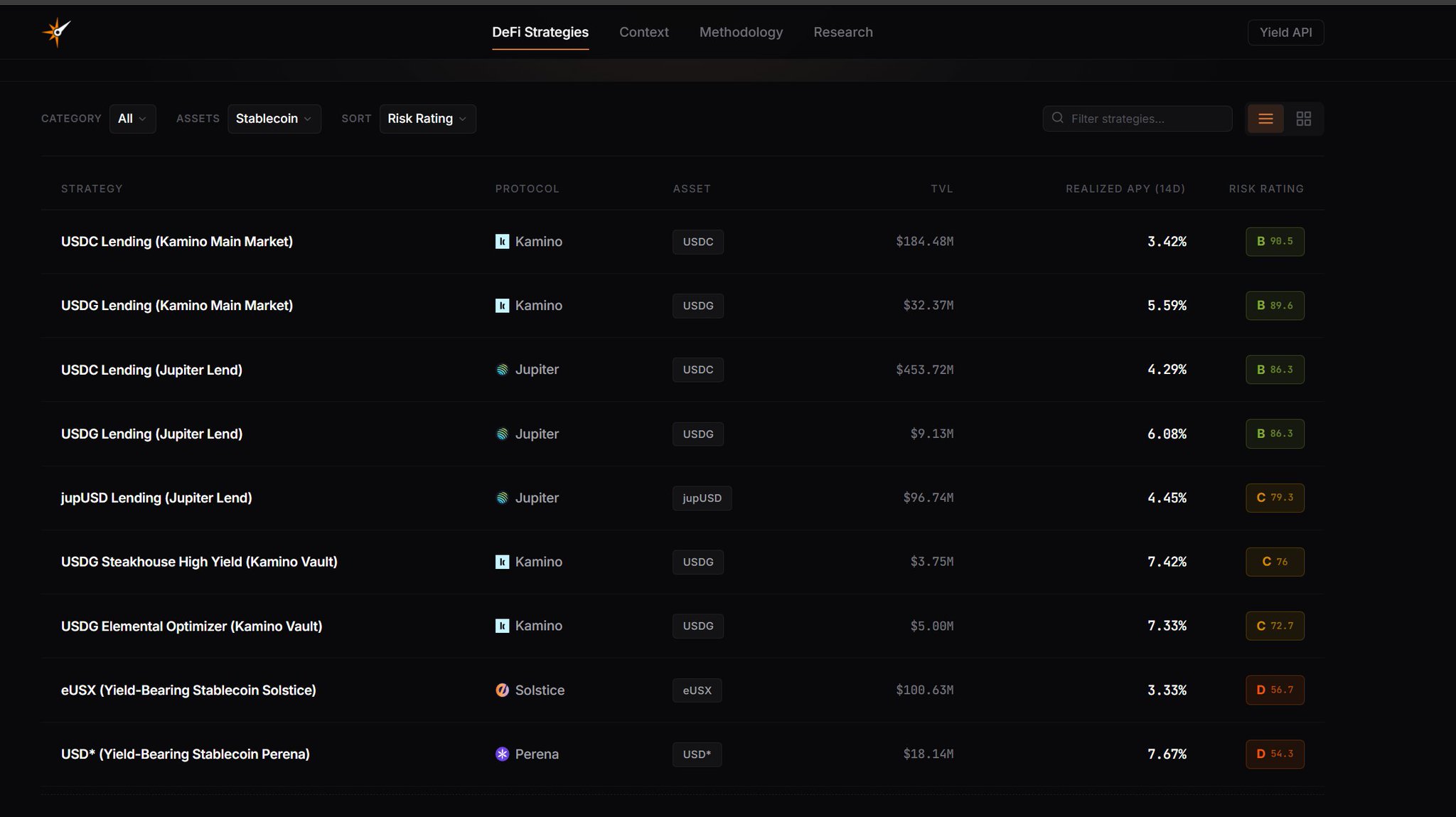
Task: Click Jupiter icon in USDG Lending row
Action: (502, 434)
